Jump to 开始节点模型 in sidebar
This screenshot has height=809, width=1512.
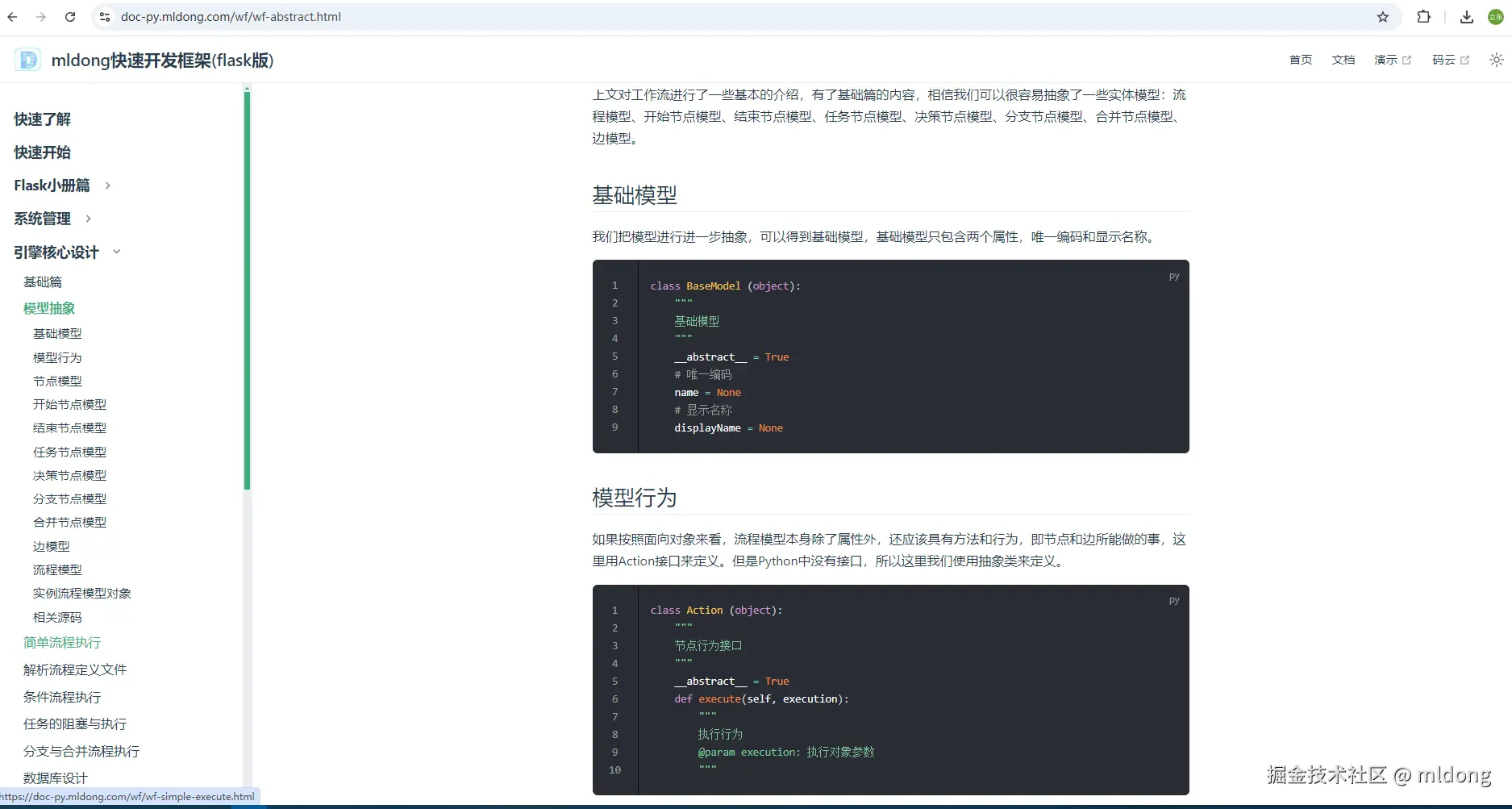pyautogui.click(x=69, y=404)
